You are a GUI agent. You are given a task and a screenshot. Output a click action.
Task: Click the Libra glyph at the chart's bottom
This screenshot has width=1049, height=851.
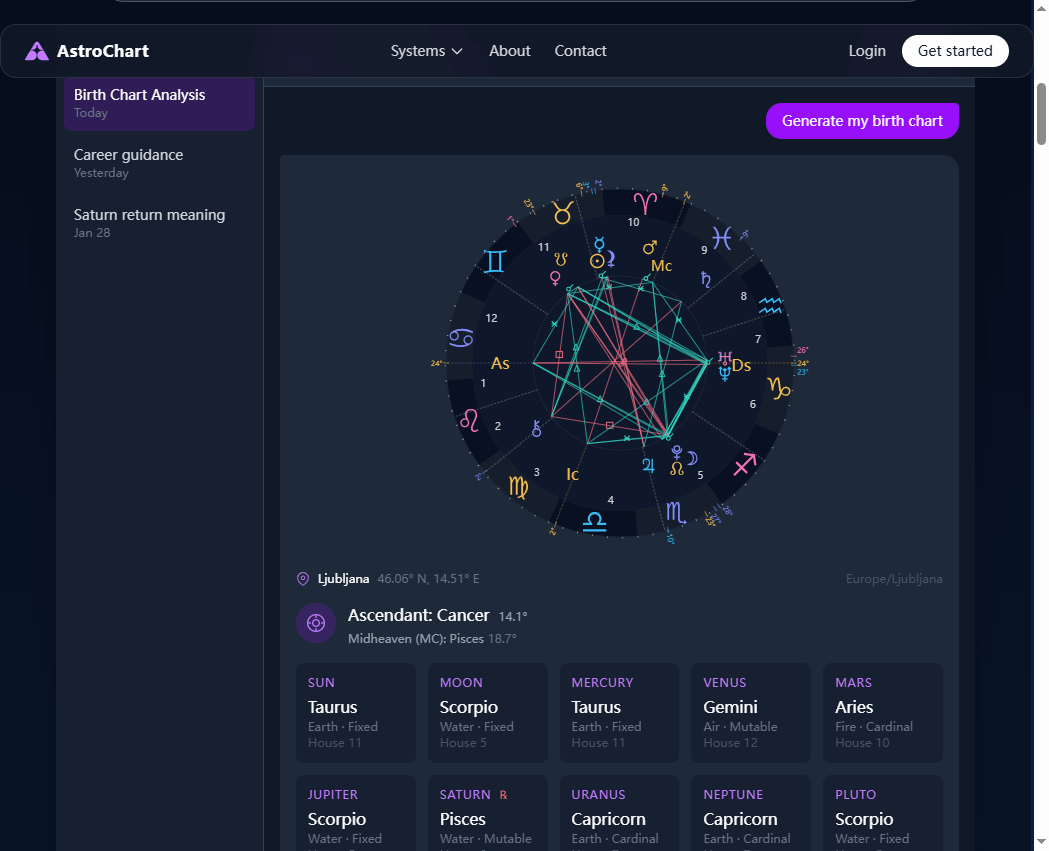pyautogui.click(x=593, y=520)
